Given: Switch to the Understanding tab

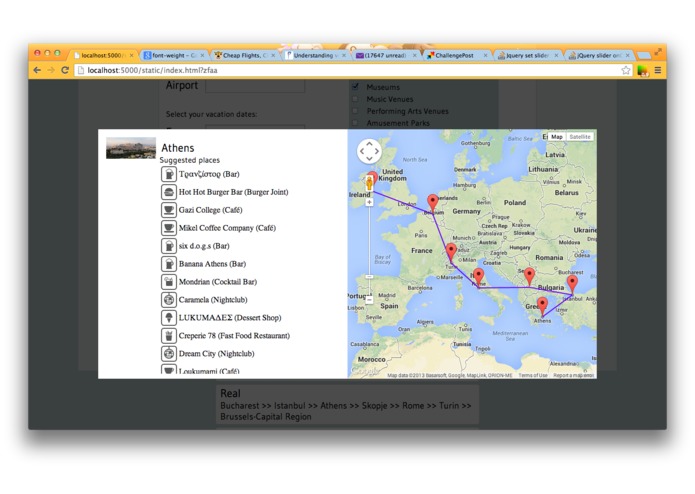Looking at the screenshot, I should [315, 55].
